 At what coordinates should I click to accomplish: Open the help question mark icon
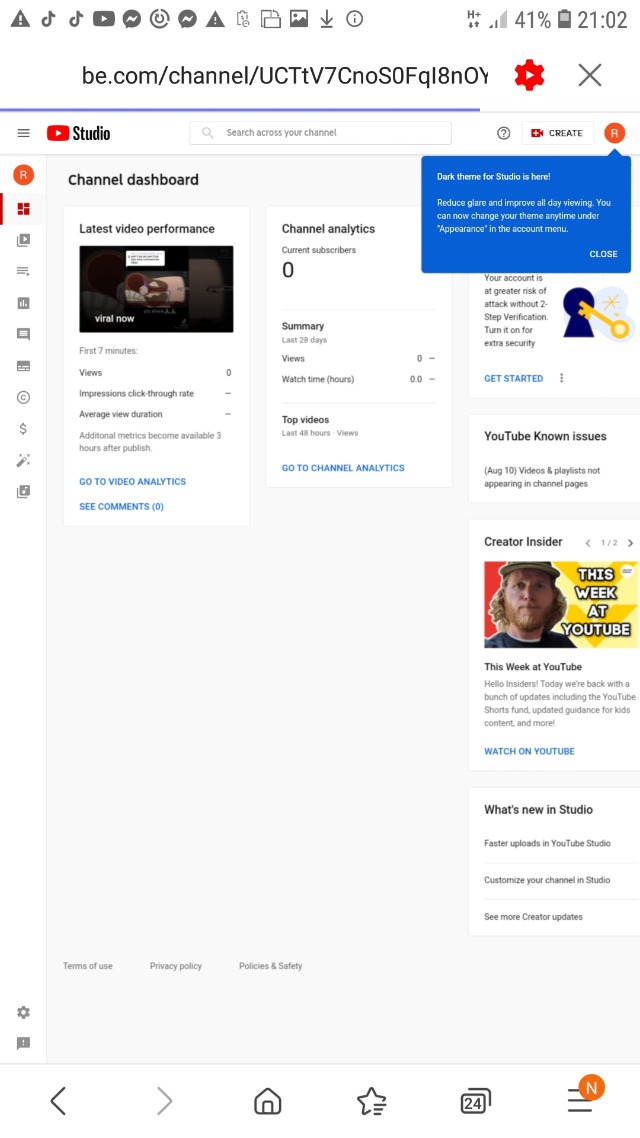[503, 133]
